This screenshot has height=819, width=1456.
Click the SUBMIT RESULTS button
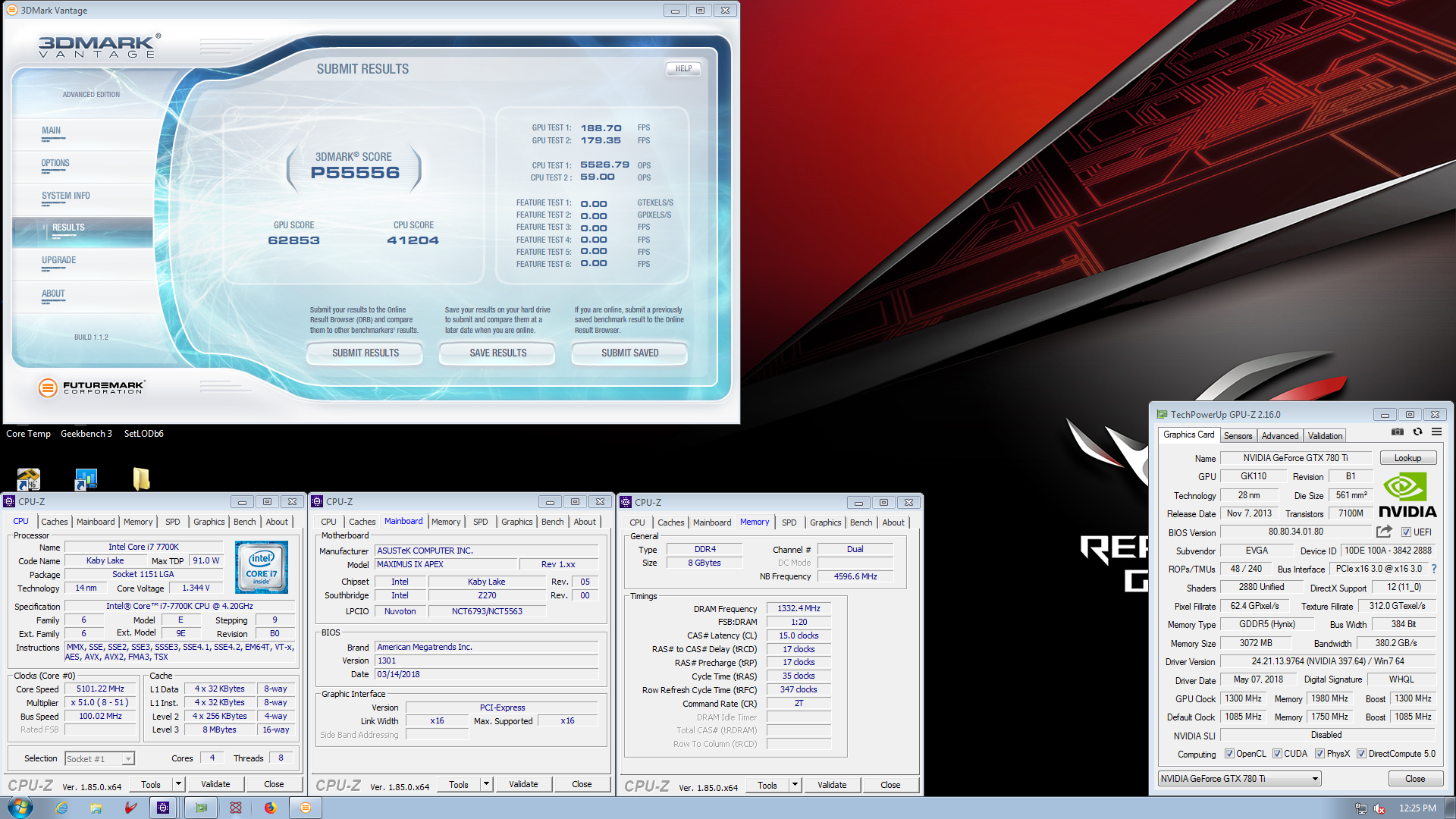click(x=366, y=353)
